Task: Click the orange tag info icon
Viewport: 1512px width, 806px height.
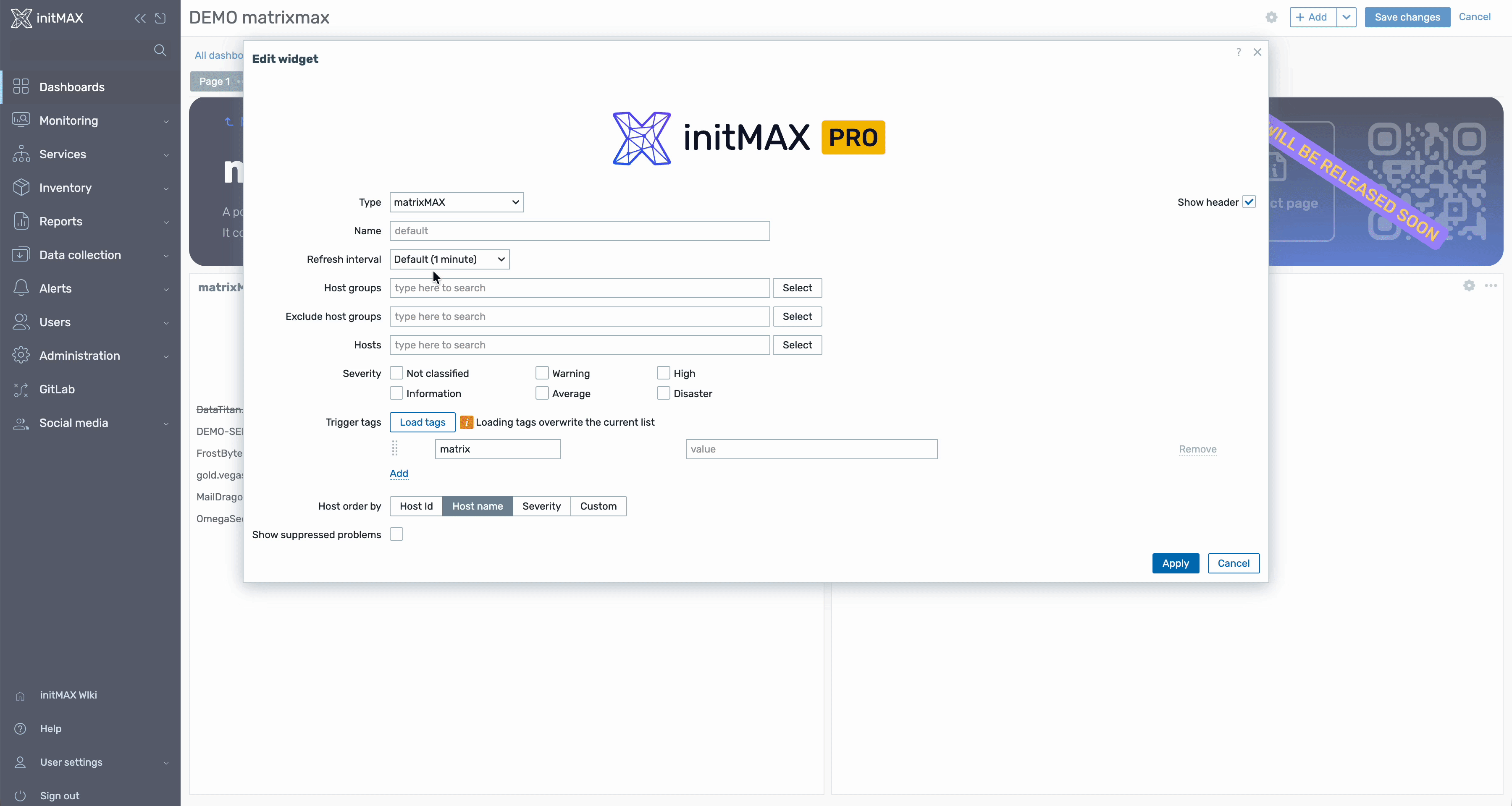Action: pos(466,422)
